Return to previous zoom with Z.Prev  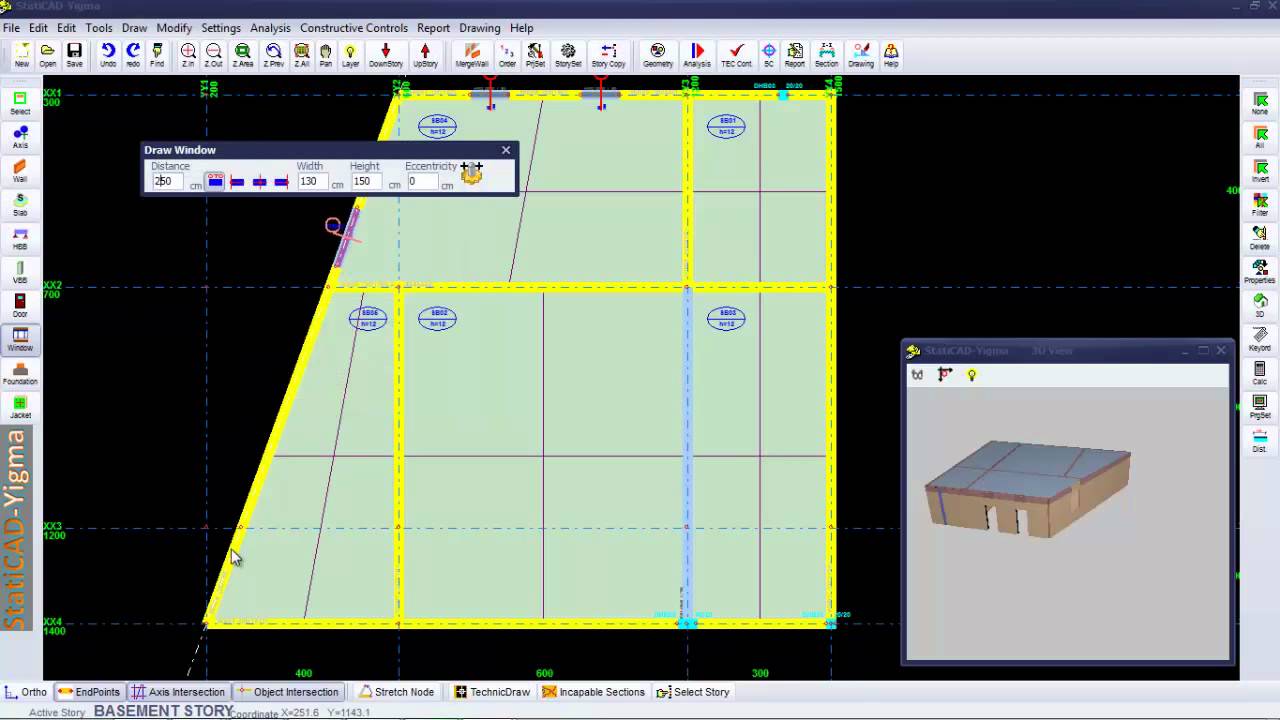[x=274, y=55]
